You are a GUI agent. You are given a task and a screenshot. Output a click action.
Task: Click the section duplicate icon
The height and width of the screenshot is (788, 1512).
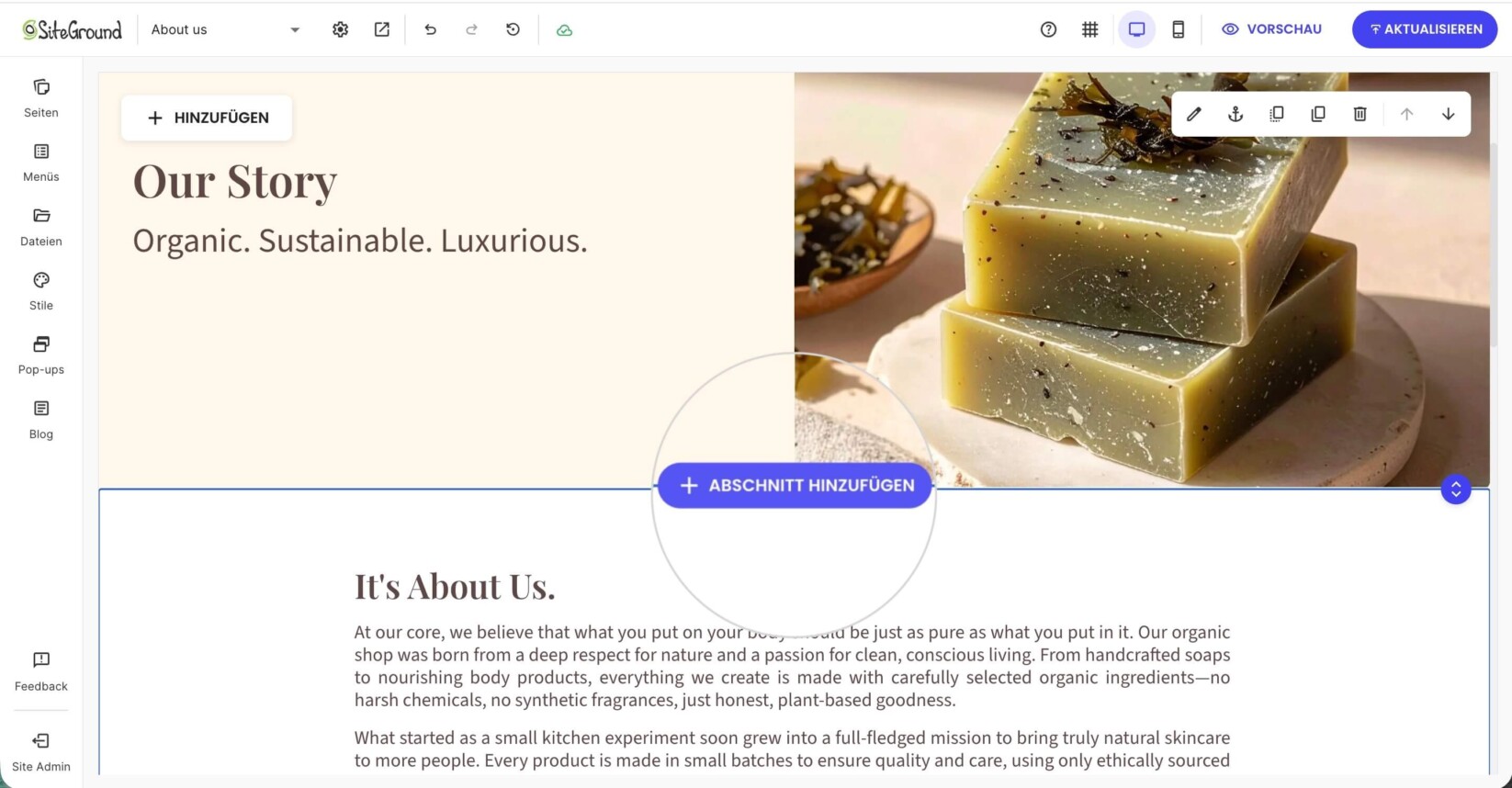[1277, 114]
